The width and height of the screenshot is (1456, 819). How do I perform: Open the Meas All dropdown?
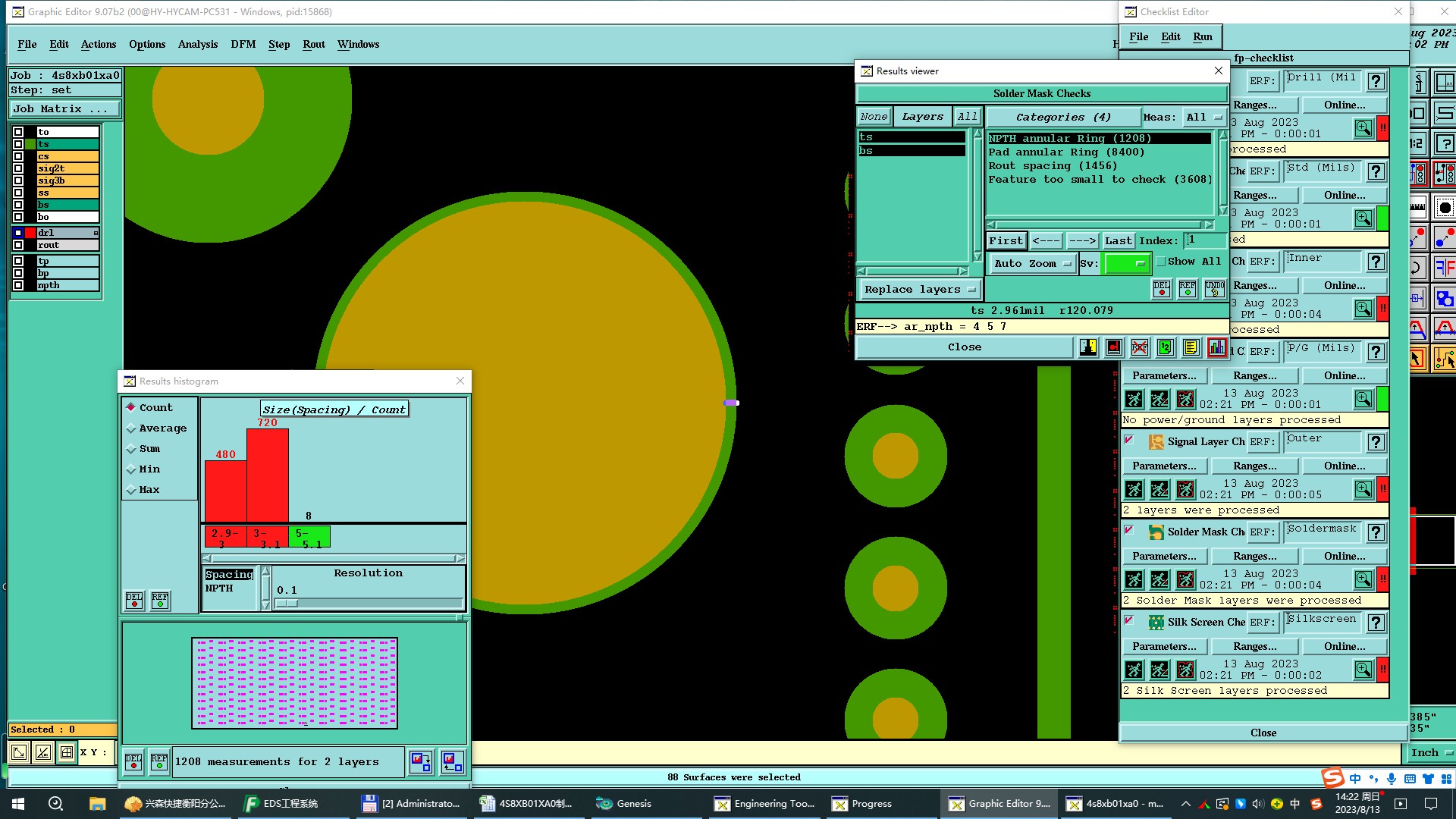tap(1203, 117)
